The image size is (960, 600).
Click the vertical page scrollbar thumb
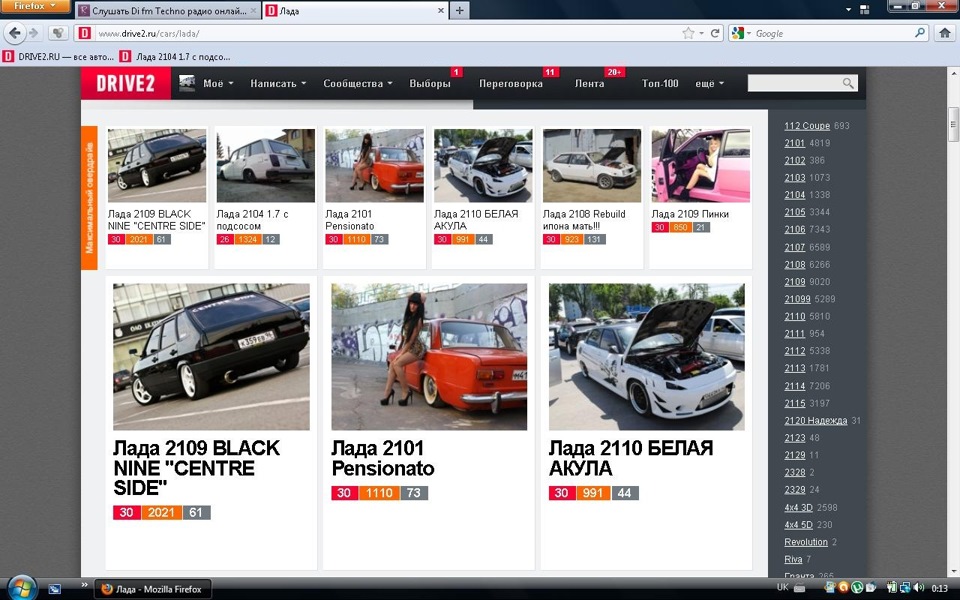pos(953,124)
